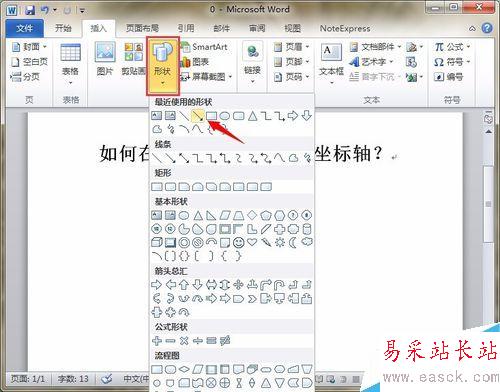The width and height of the screenshot is (500, 392).
Task: Click the Undo icon in quick access toolbar
Action: tap(45, 10)
